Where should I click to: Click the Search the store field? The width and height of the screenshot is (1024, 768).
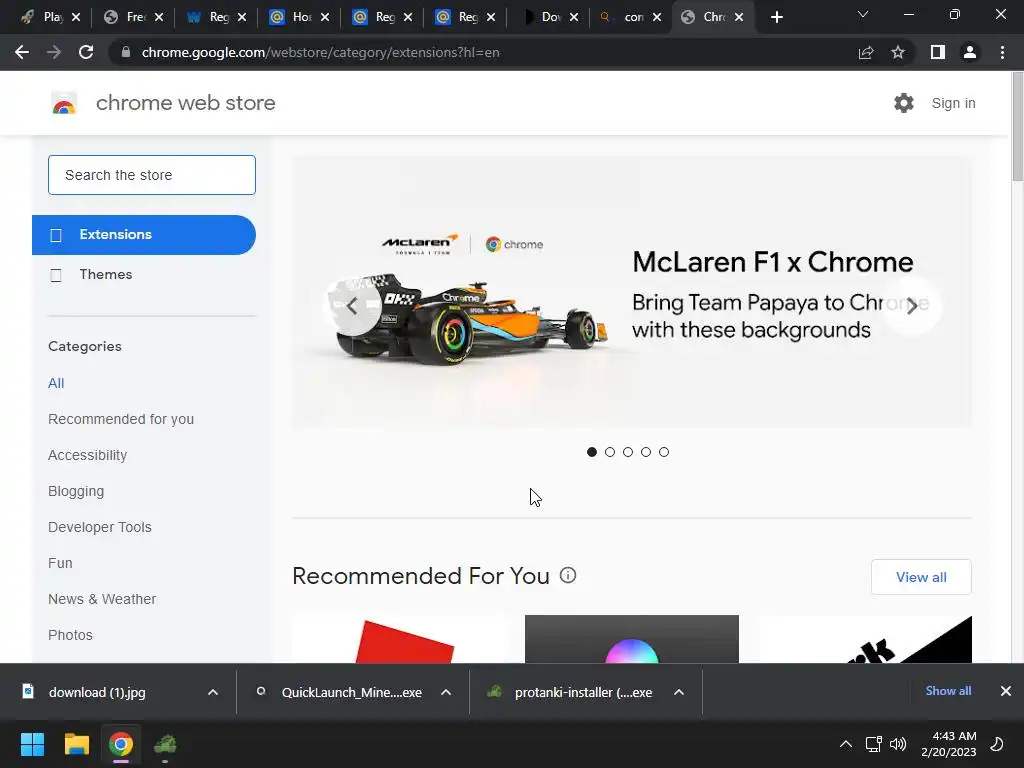click(152, 175)
